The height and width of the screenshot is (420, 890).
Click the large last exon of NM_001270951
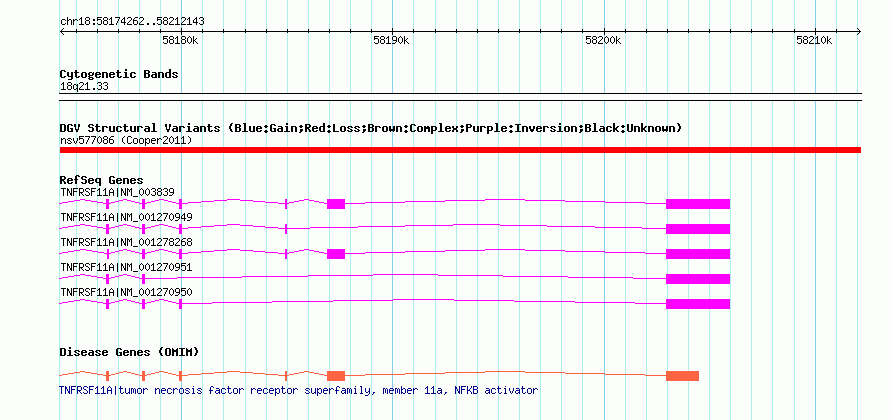698,279
